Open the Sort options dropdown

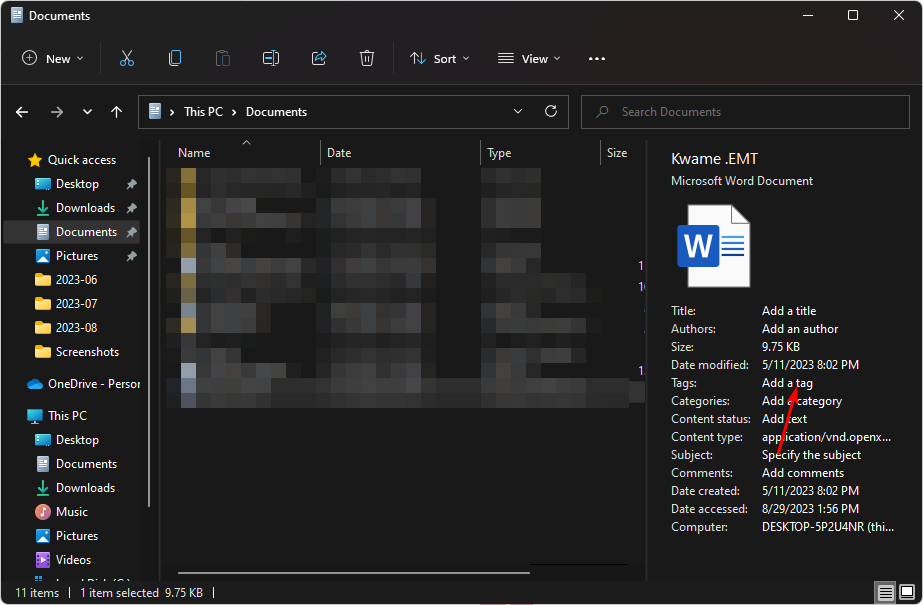click(440, 59)
